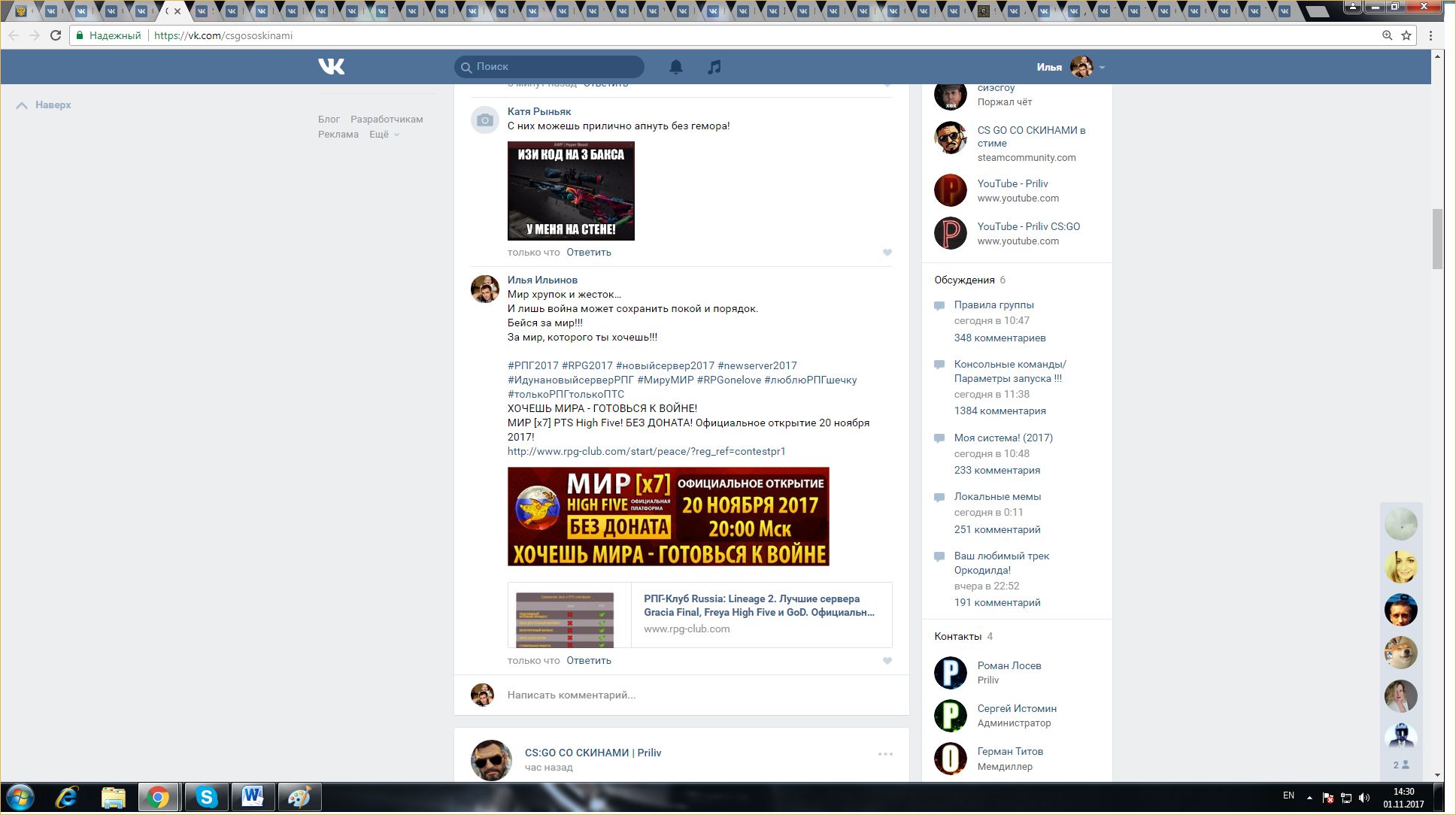Click the page vertical scrollbar thumb
The height and width of the screenshot is (815, 1456).
1437,238
